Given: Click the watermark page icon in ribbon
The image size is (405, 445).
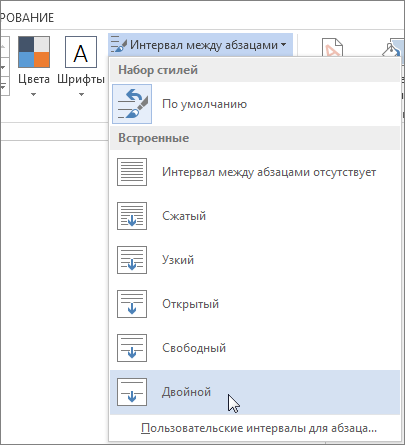Looking at the screenshot, I should click(332, 48).
